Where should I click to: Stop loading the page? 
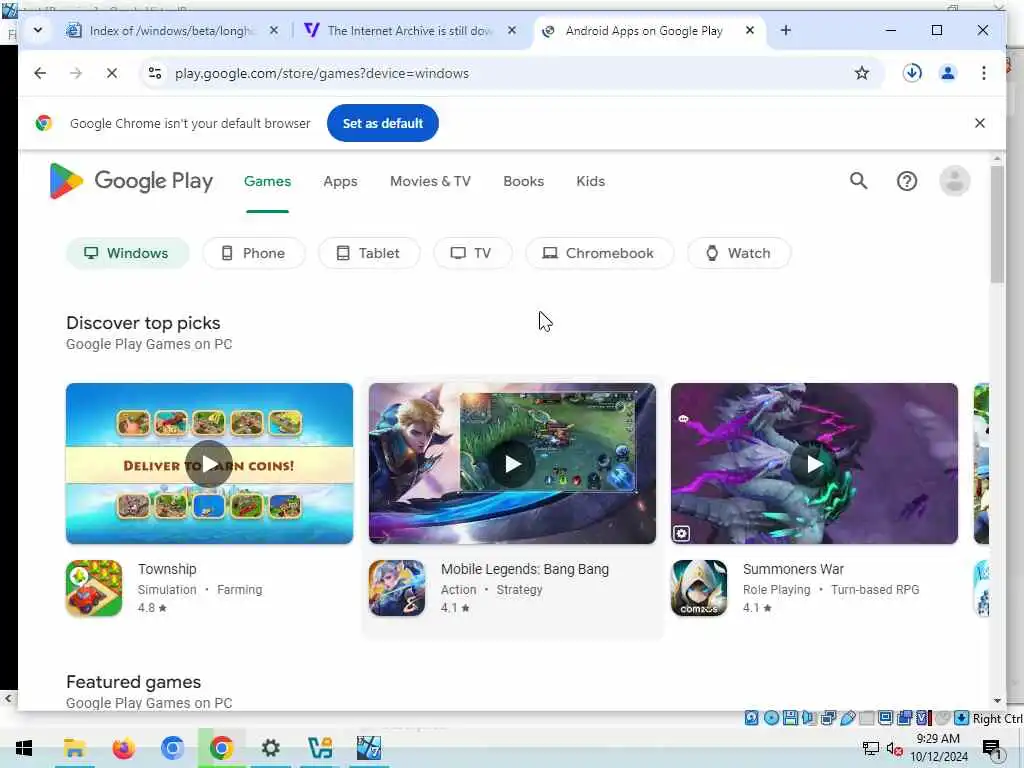pos(112,73)
